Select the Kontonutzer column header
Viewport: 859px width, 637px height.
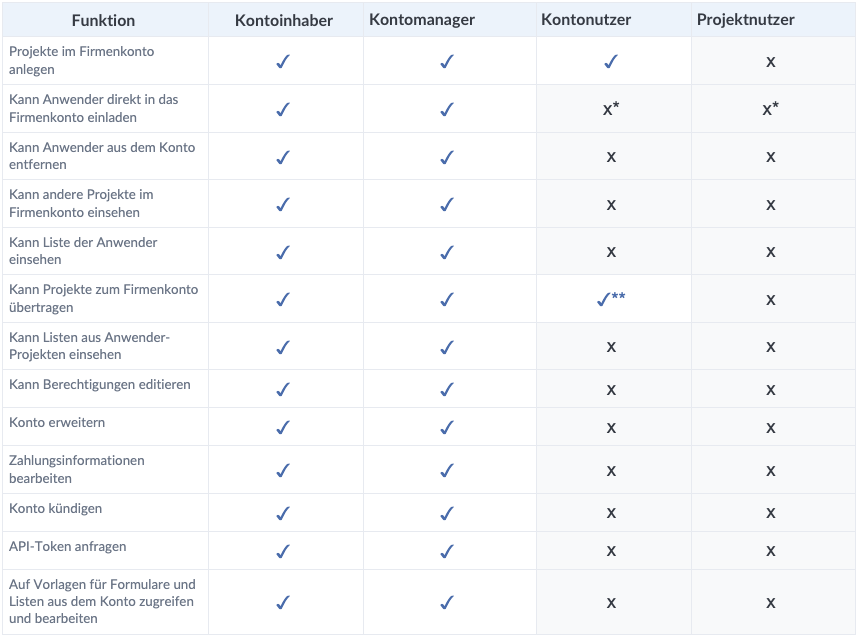point(586,20)
